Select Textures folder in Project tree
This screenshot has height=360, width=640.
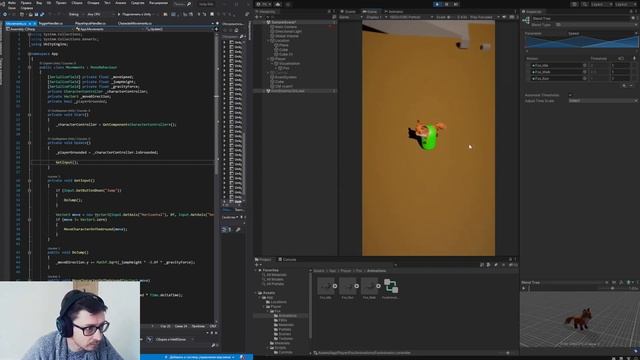coord(285,338)
